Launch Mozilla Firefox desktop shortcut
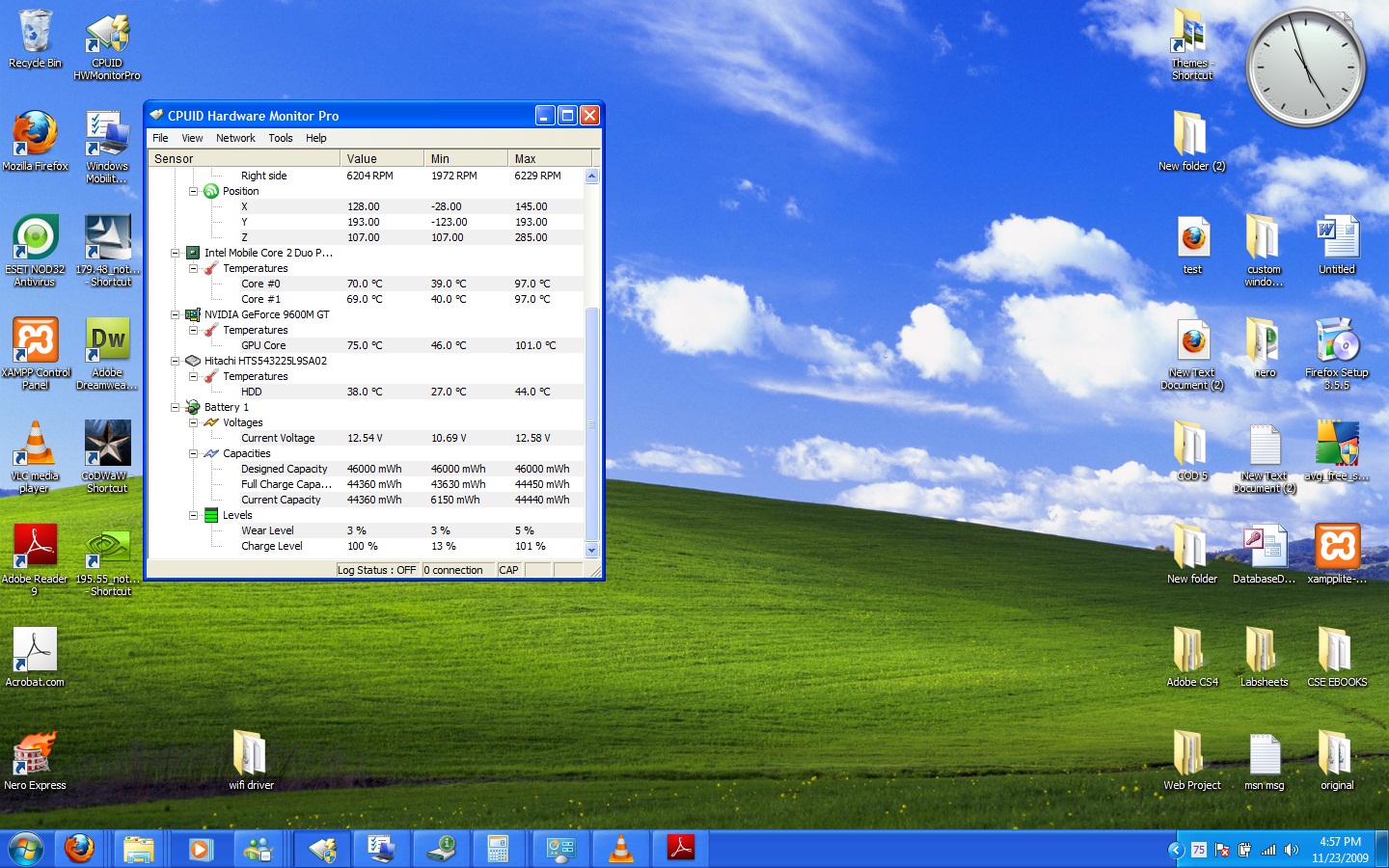 pos(35,141)
